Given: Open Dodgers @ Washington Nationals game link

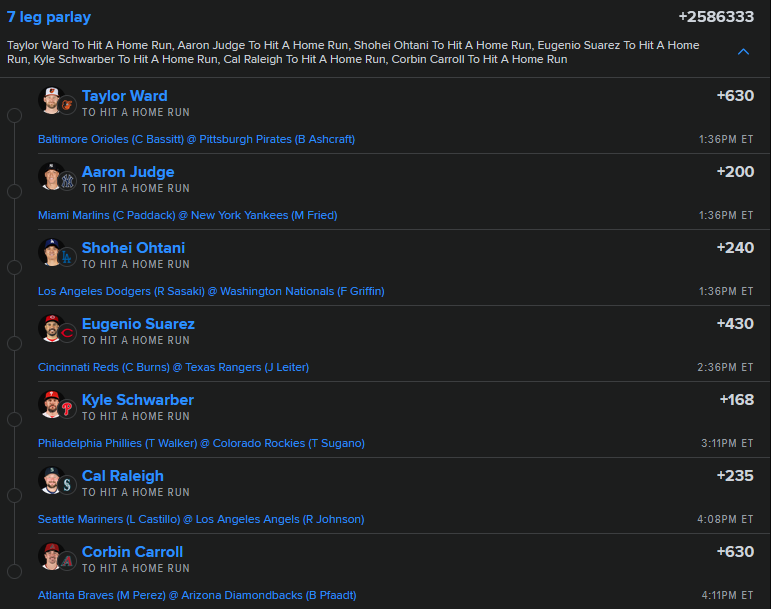Looking at the screenshot, I should click(x=211, y=291).
